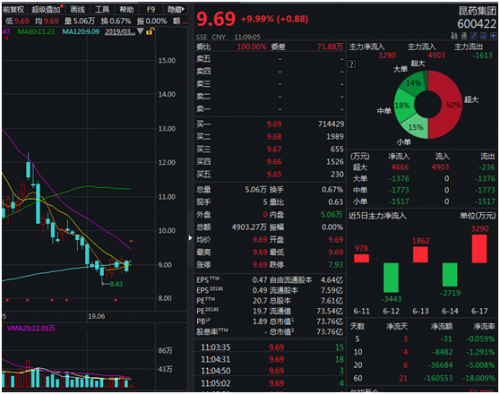The image size is (500, 394).
Task: Click the 2019/03 date link
Action: tap(120, 32)
